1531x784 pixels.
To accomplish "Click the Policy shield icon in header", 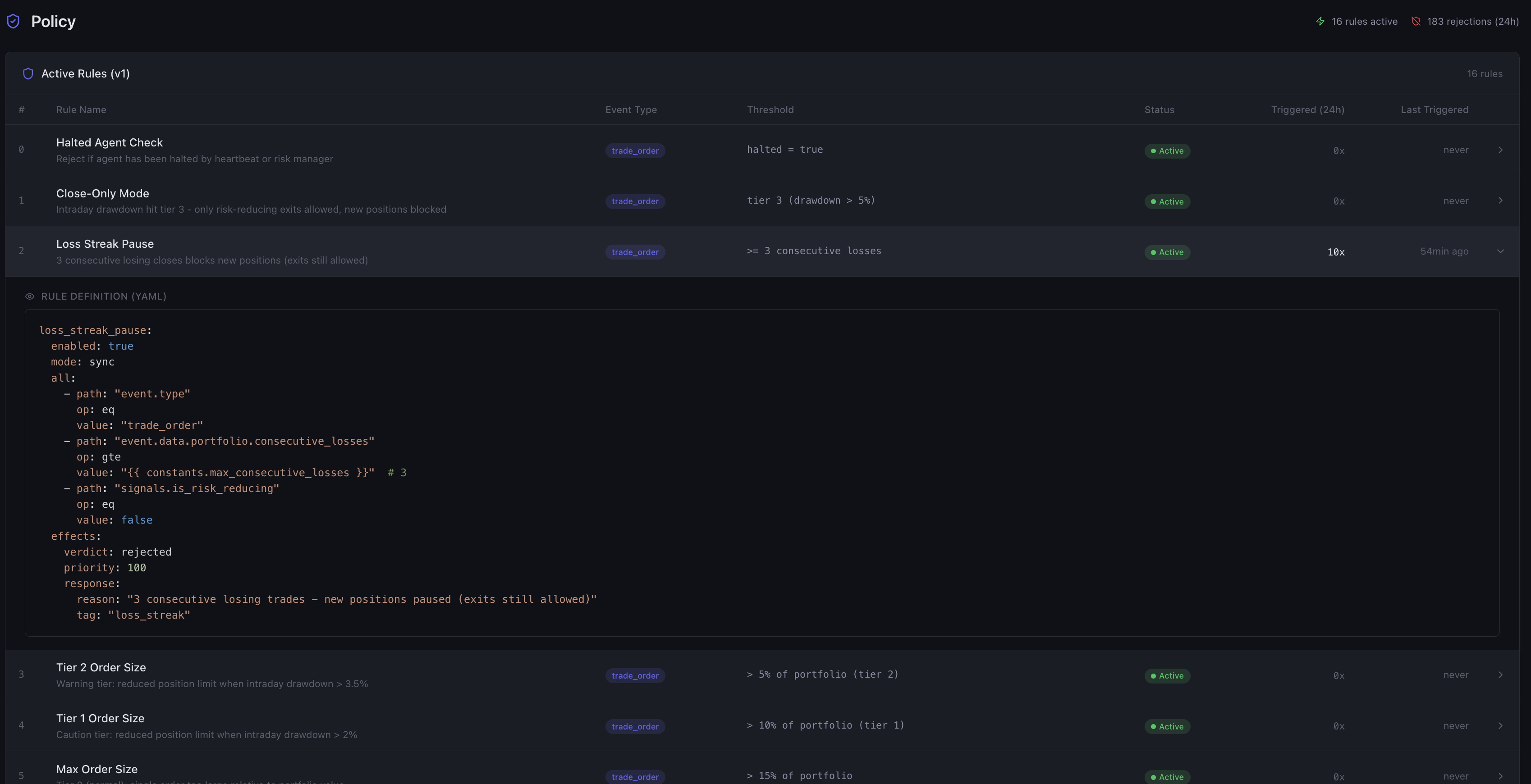I will [x=13, y=21].
